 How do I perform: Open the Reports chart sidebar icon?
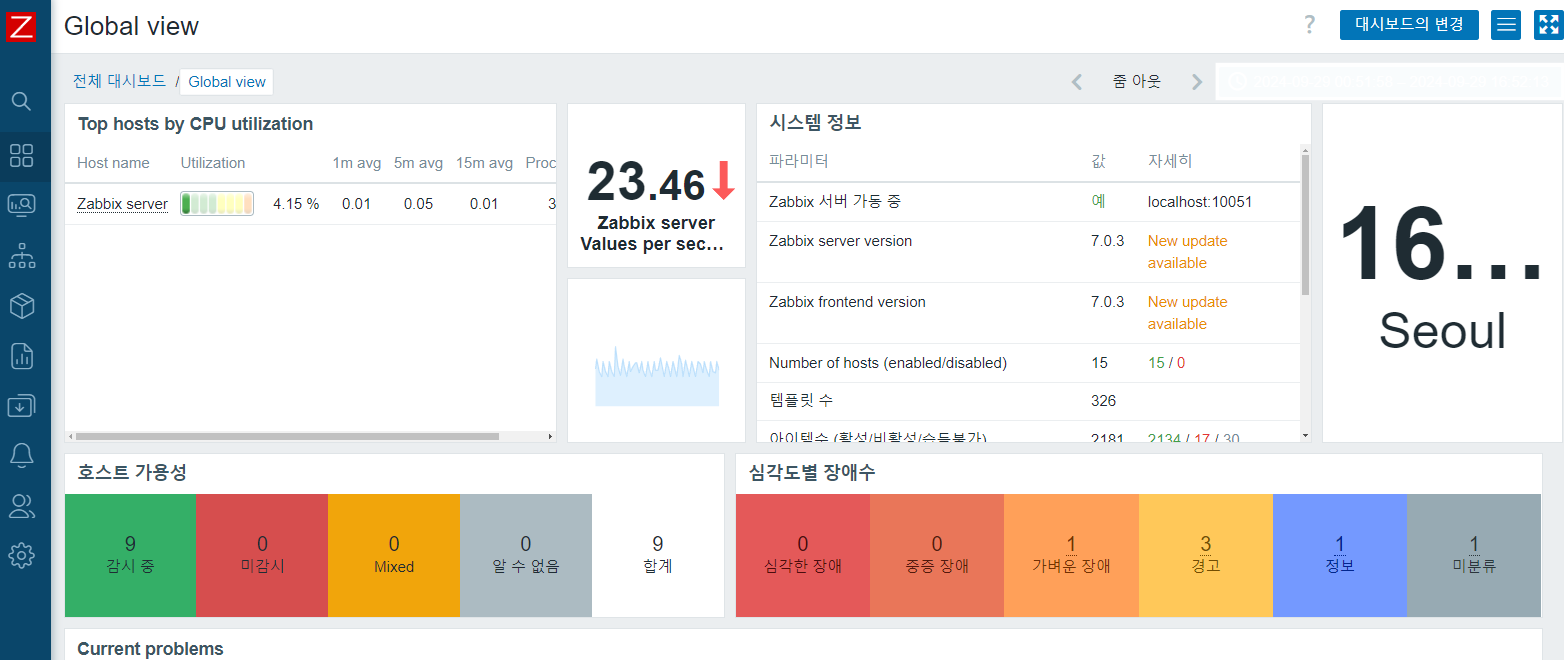(21, 356)
